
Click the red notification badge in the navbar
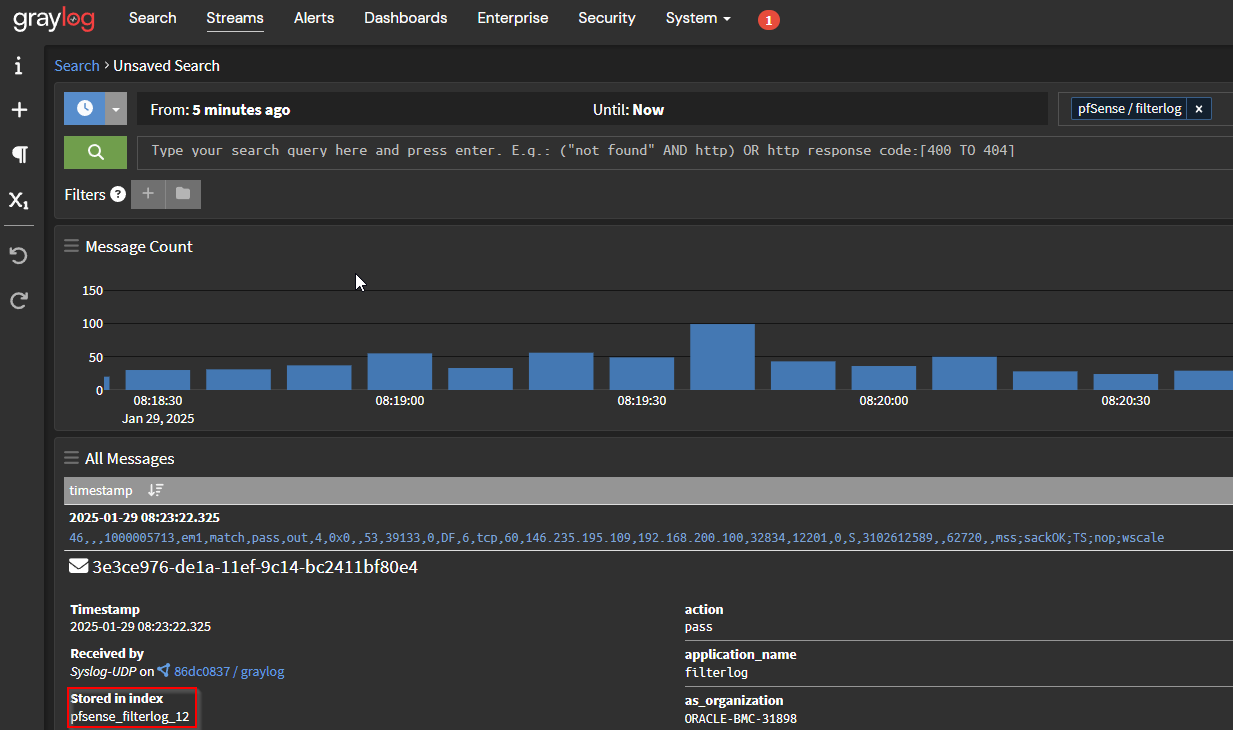point(768,19)
